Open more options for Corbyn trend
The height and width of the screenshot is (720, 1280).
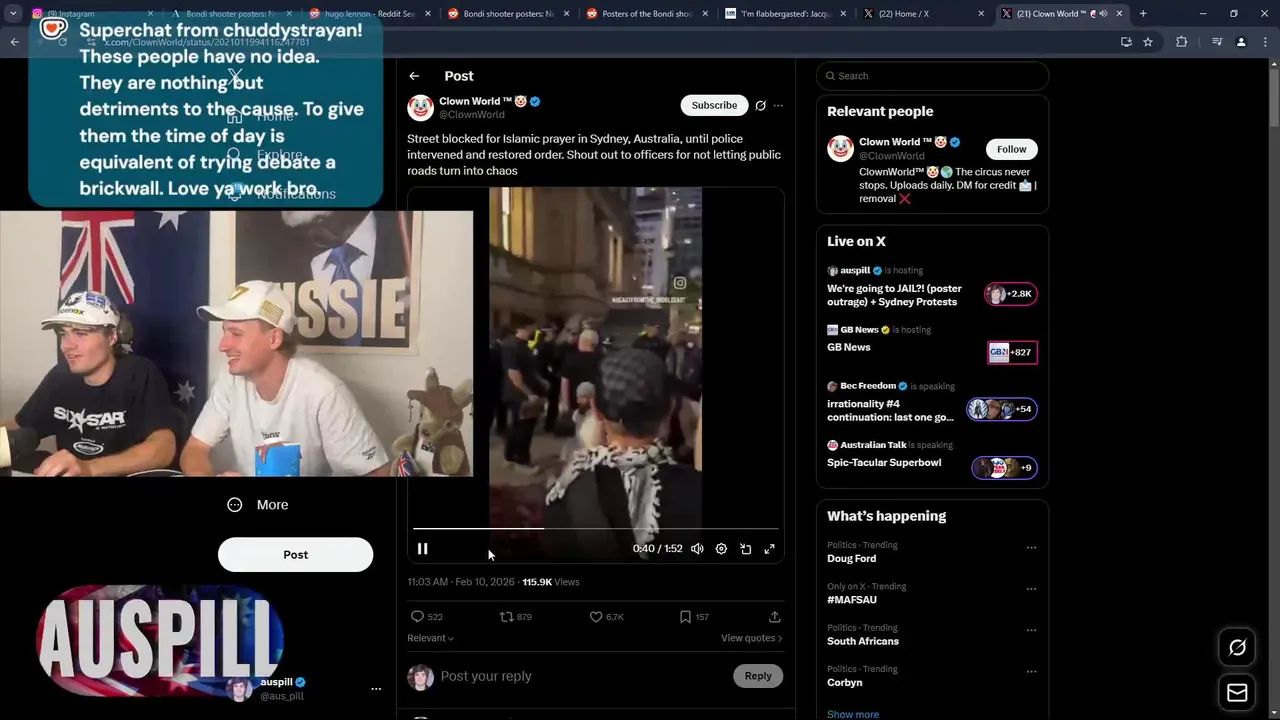point(1031,671)
